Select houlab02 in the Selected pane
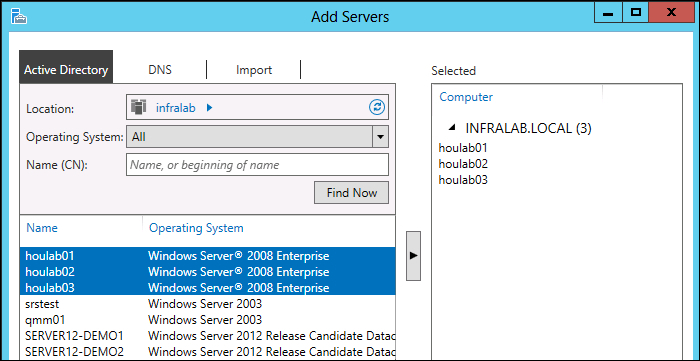700x361 pixels. click(x=463, y=164)
